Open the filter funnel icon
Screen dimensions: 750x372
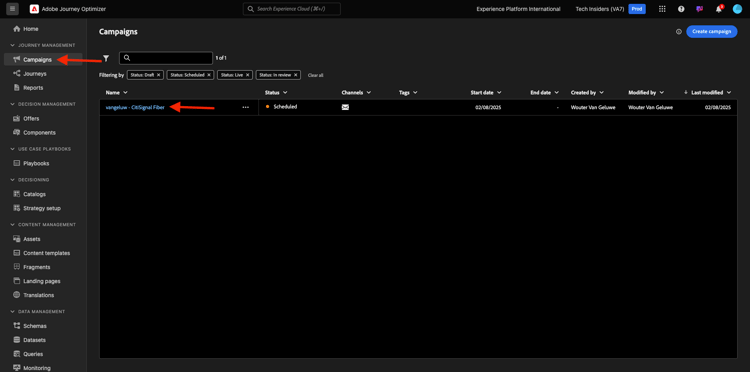106,58
